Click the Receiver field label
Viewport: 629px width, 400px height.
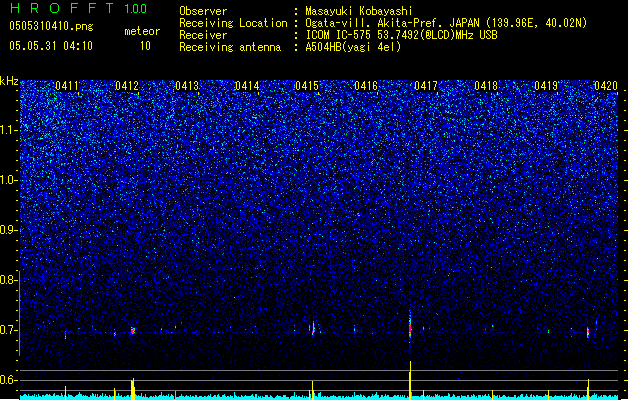coord(203,35)
